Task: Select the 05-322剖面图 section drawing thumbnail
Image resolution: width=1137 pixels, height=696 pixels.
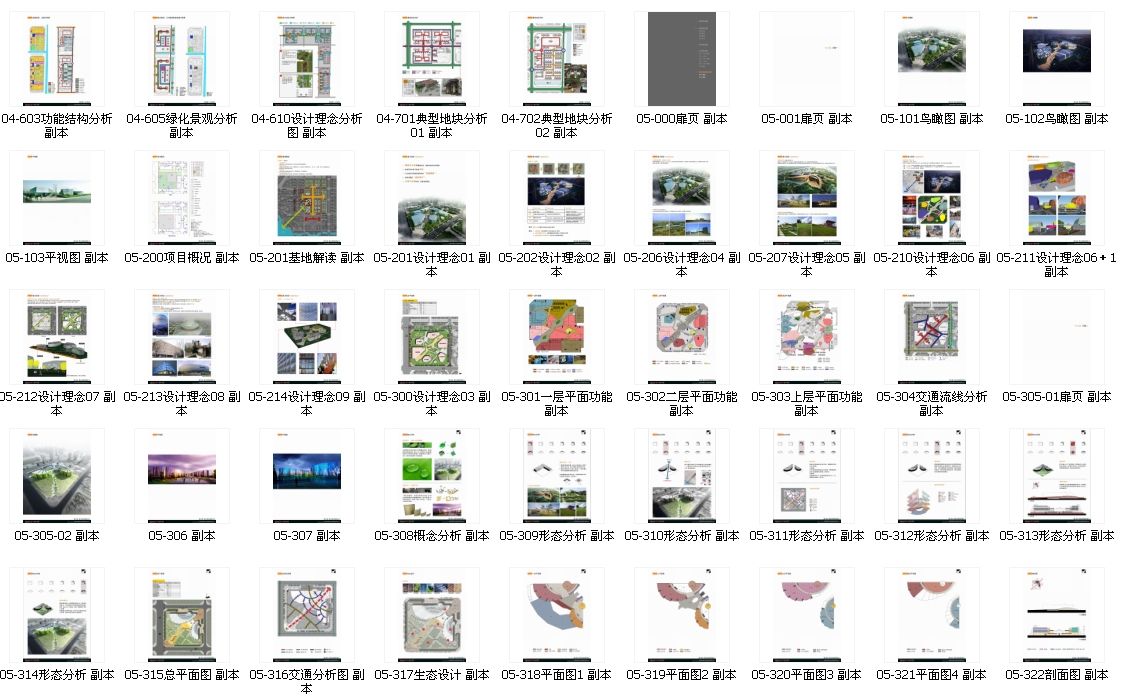Action: pyautogui.click(x=1056, y=615)
